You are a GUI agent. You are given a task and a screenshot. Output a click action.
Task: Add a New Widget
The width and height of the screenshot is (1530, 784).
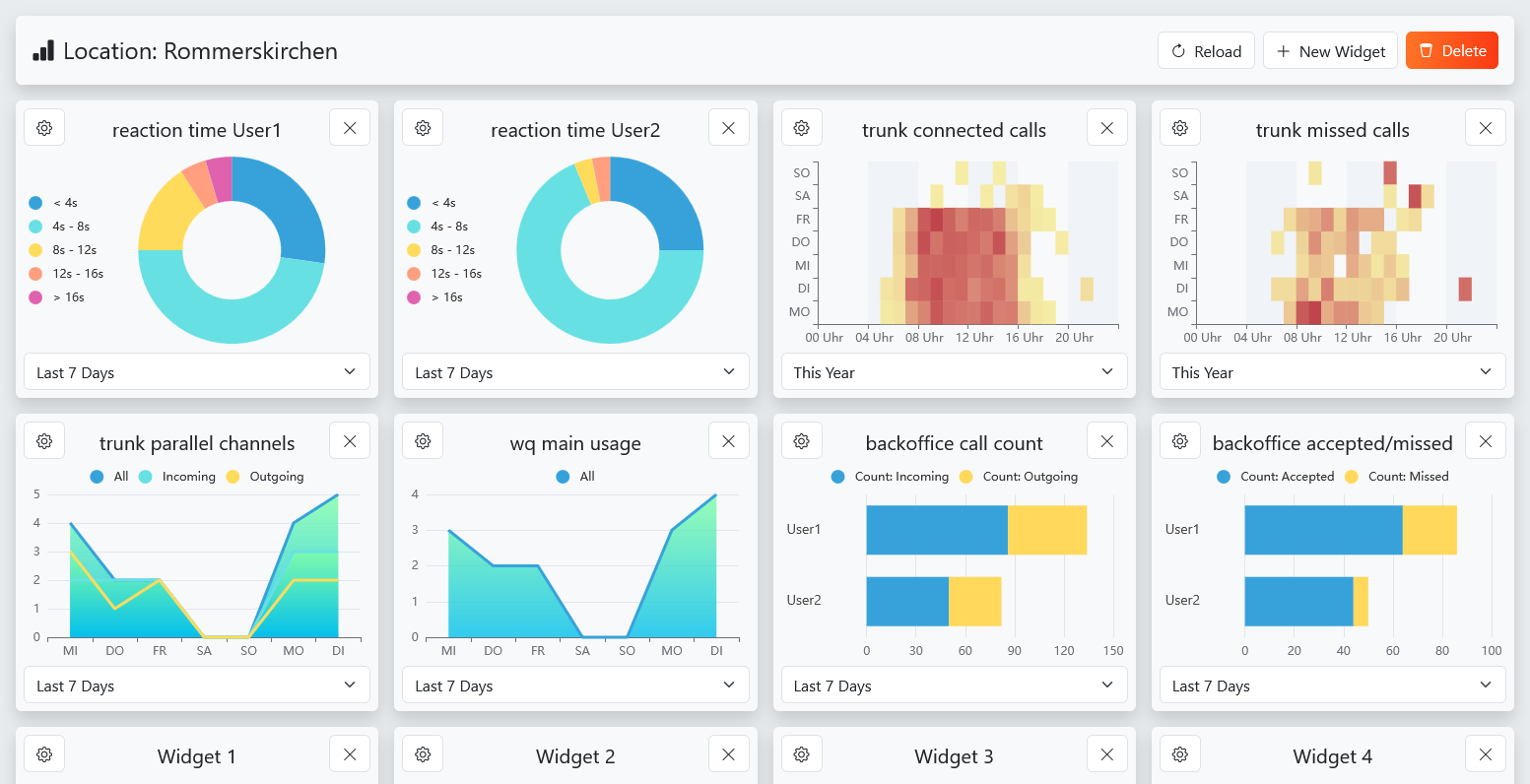tap(1330, 51)
